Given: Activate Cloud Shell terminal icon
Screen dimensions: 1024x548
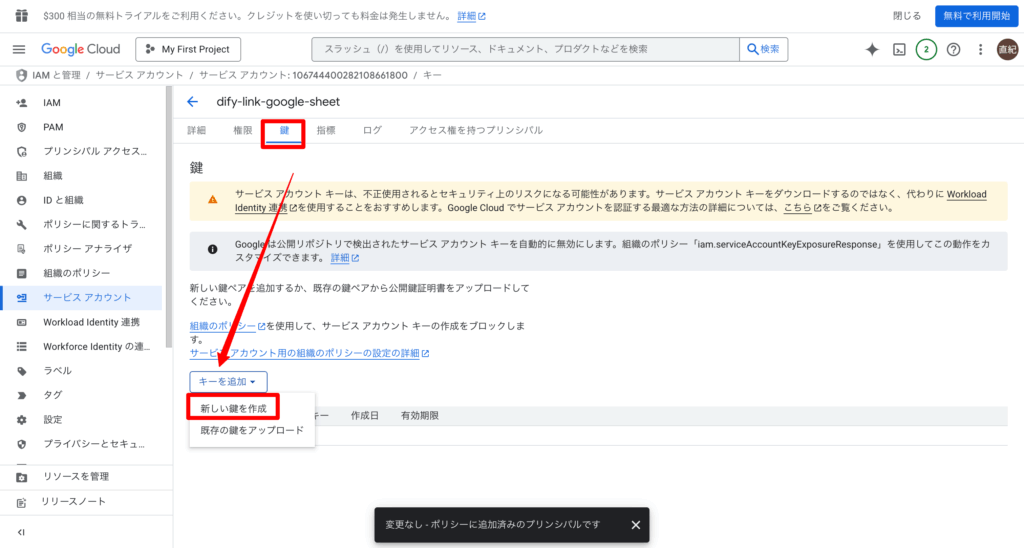Looking at the screenshot, I should [x=899, y=49].
